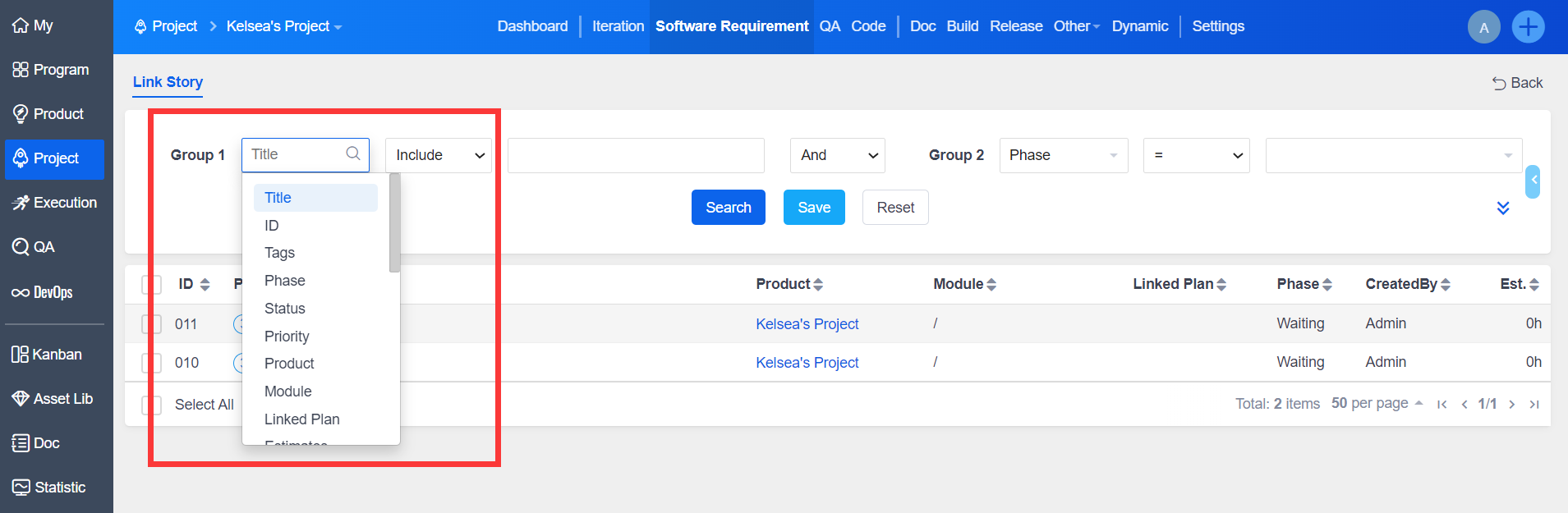Click the blue plus add icon
The width and height of the screenshot is (1568, 513).
pyautogui.click(x=1527, y=27)
